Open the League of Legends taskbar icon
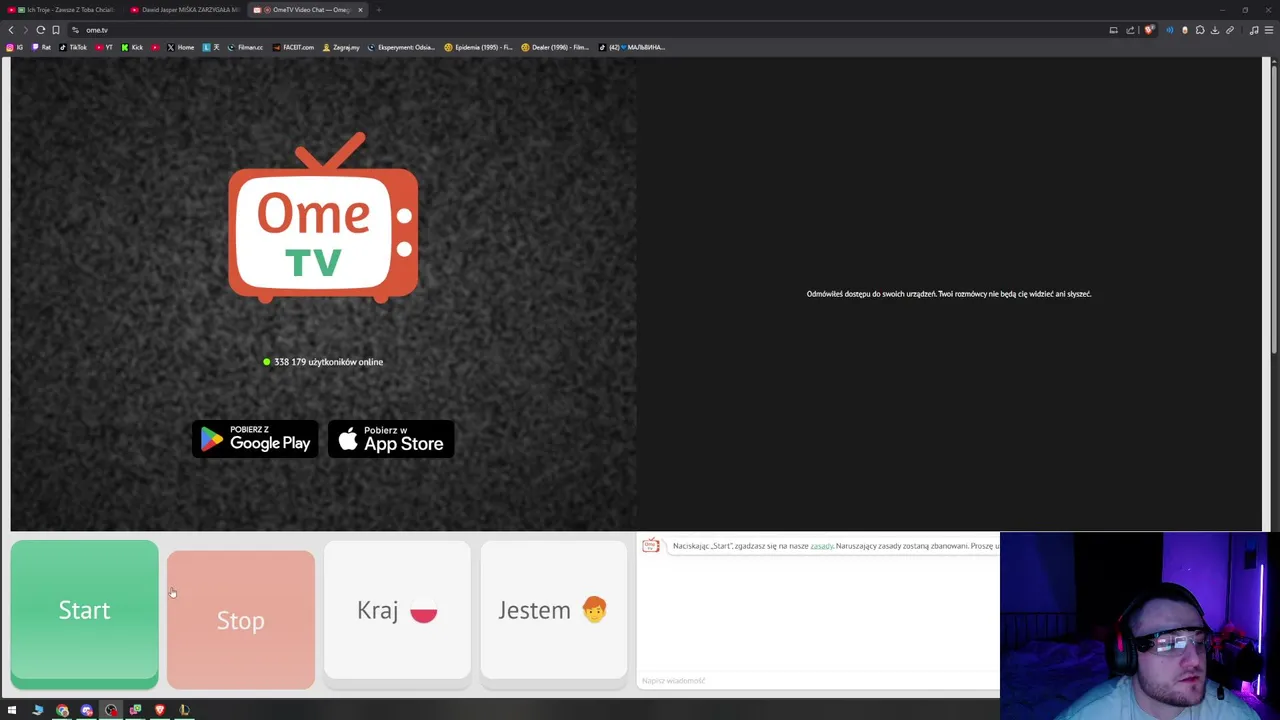The image size is (1280, 720). coord(184,710)
